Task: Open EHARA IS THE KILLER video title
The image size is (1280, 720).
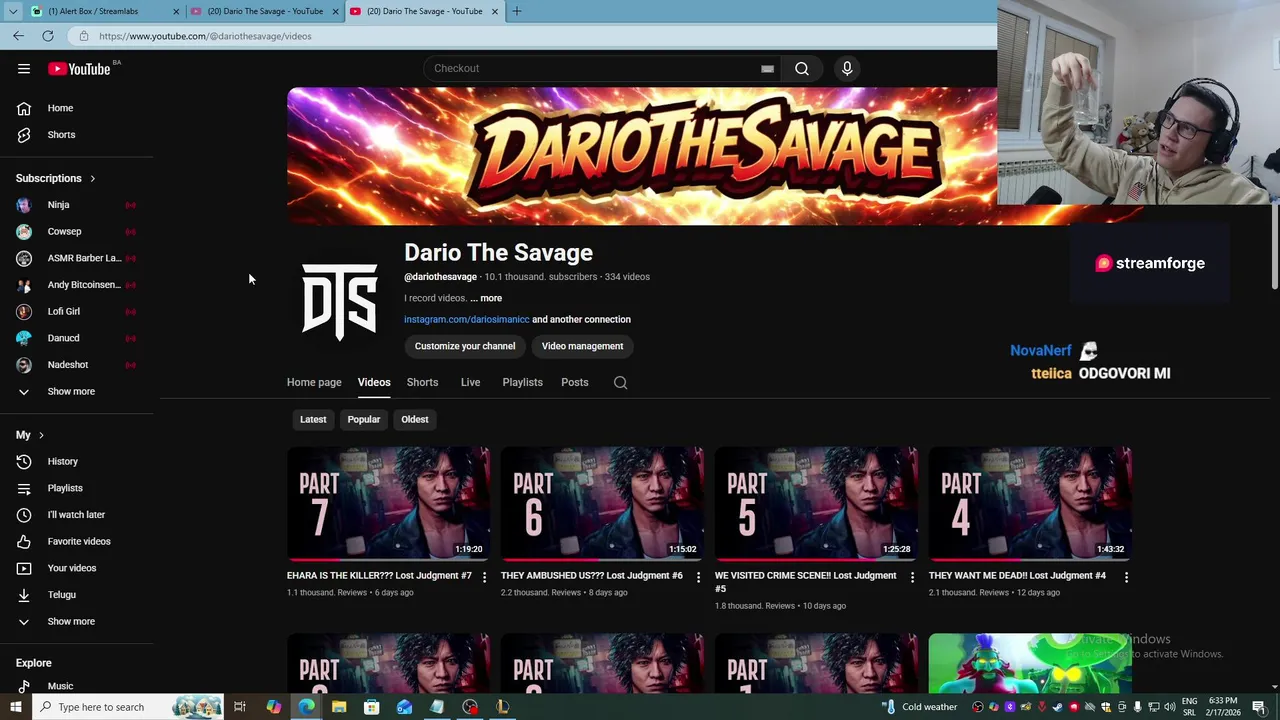Action: tap(379, 576)
